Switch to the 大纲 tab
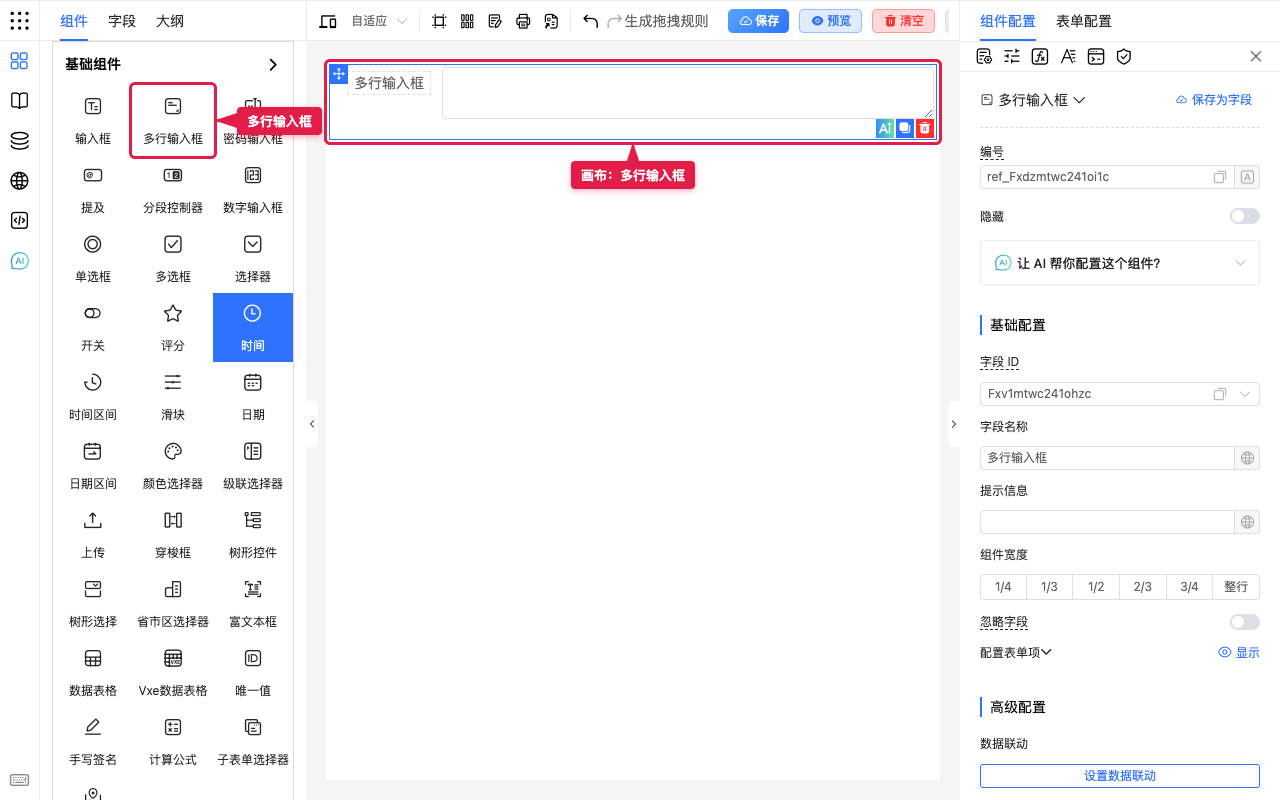The width and height of the screenshot is (1280, 800). [170, 21]
